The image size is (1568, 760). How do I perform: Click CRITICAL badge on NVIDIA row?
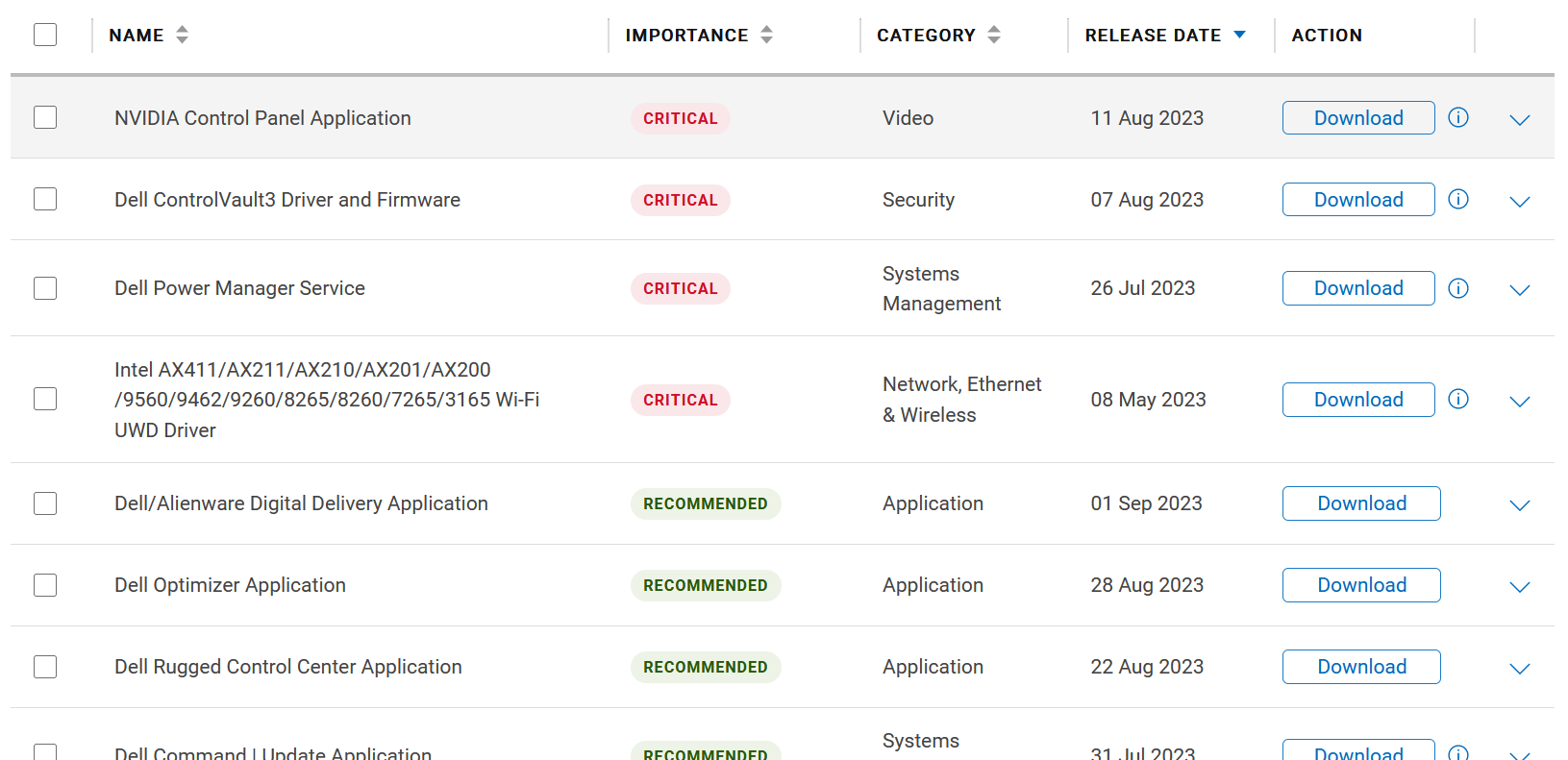coord(681,118)
